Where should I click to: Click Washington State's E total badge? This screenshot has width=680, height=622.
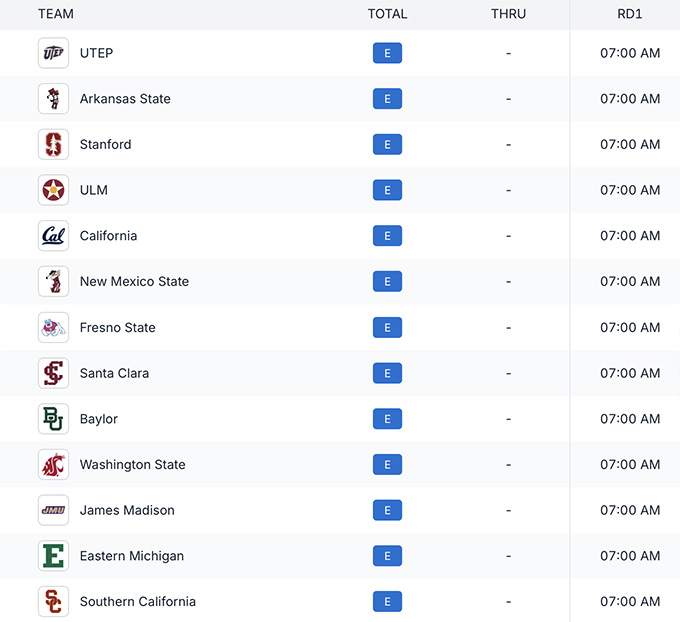[x=387, y=465]
